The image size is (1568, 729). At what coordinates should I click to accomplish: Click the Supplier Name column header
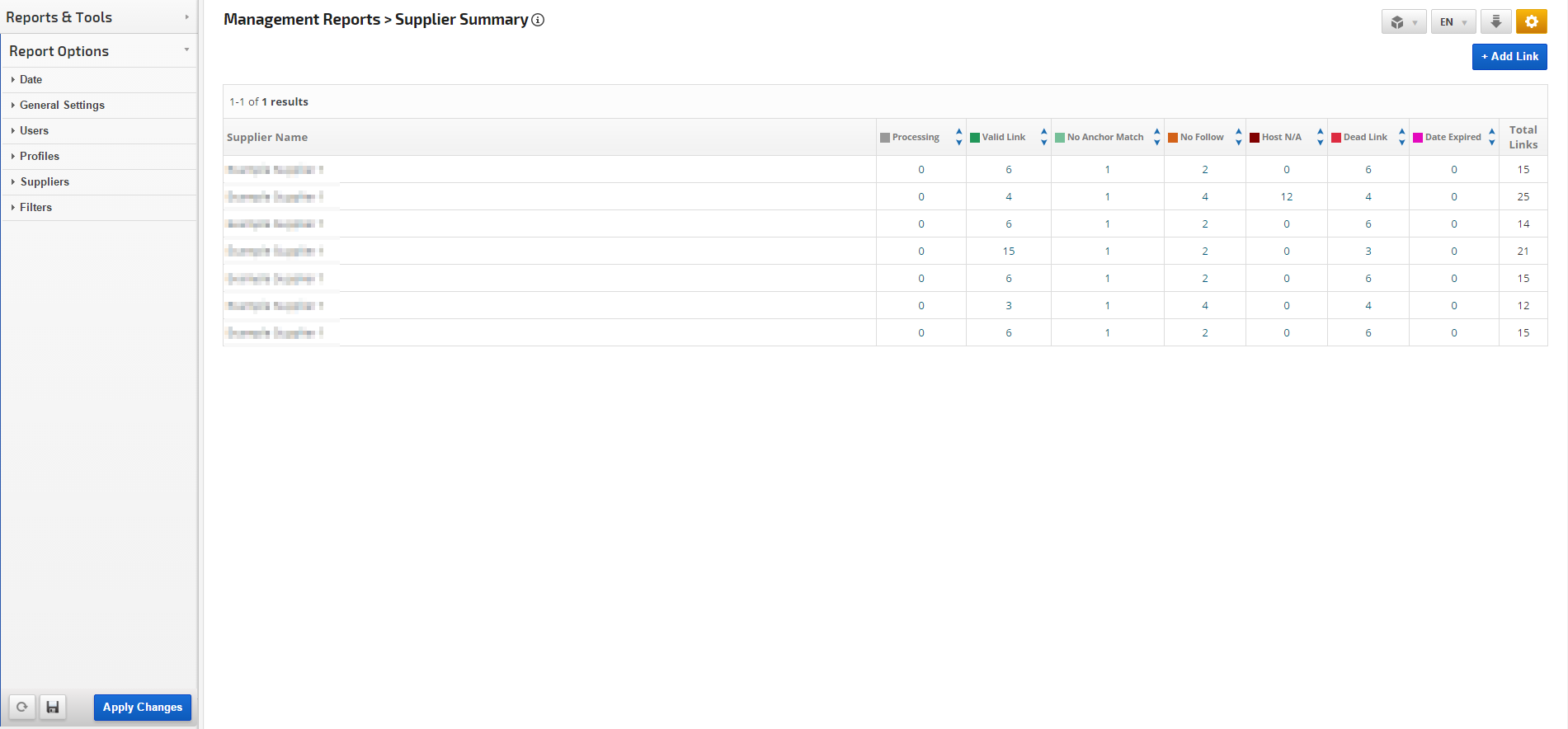point(267,138)
